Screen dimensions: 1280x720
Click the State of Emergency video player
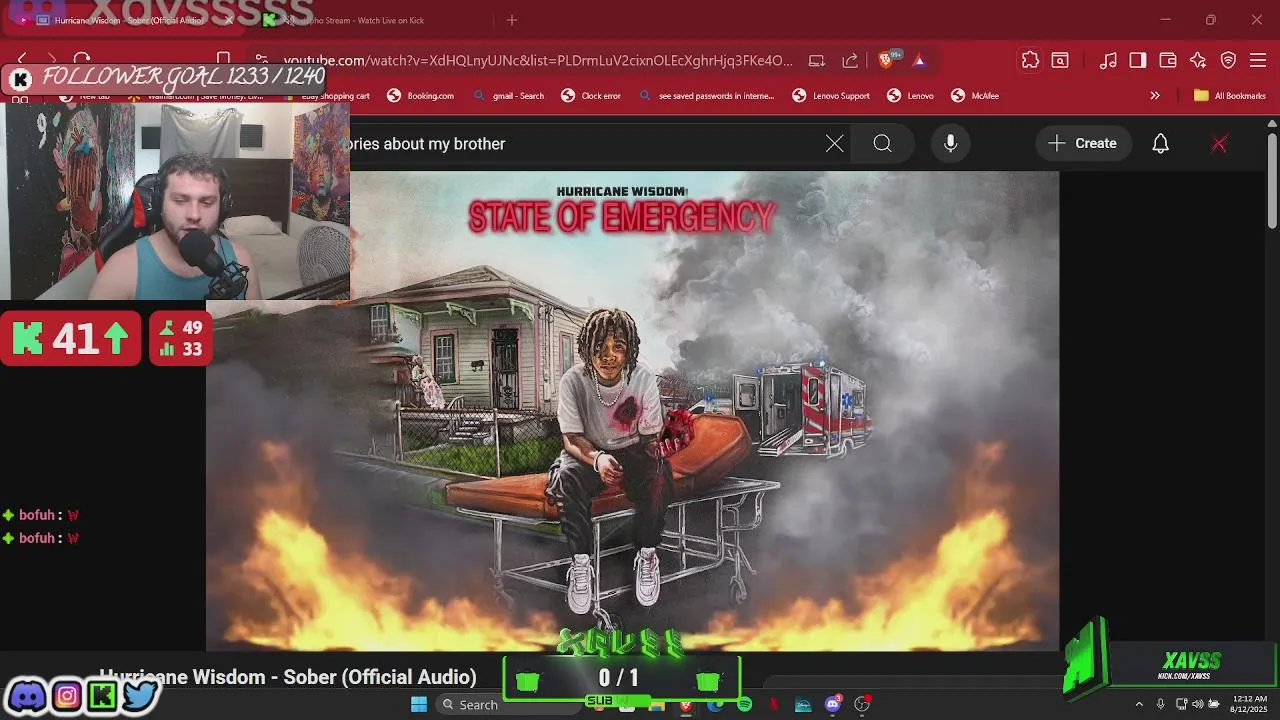tap(632, 411)
